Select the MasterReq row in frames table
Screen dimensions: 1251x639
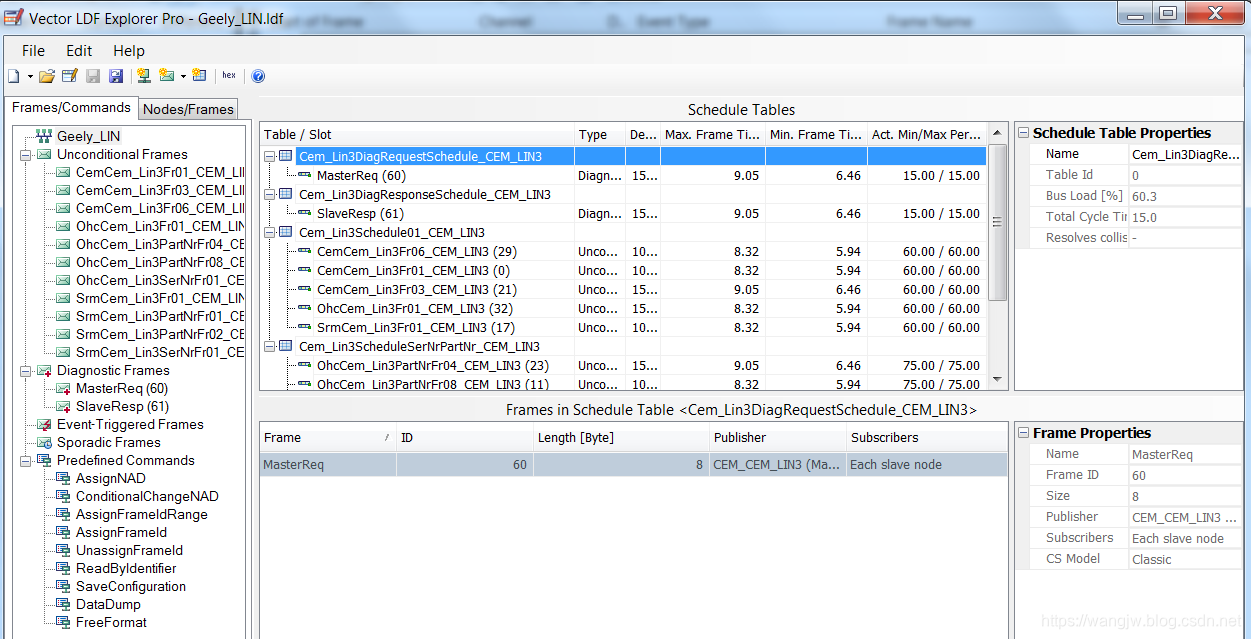(633, 465)
